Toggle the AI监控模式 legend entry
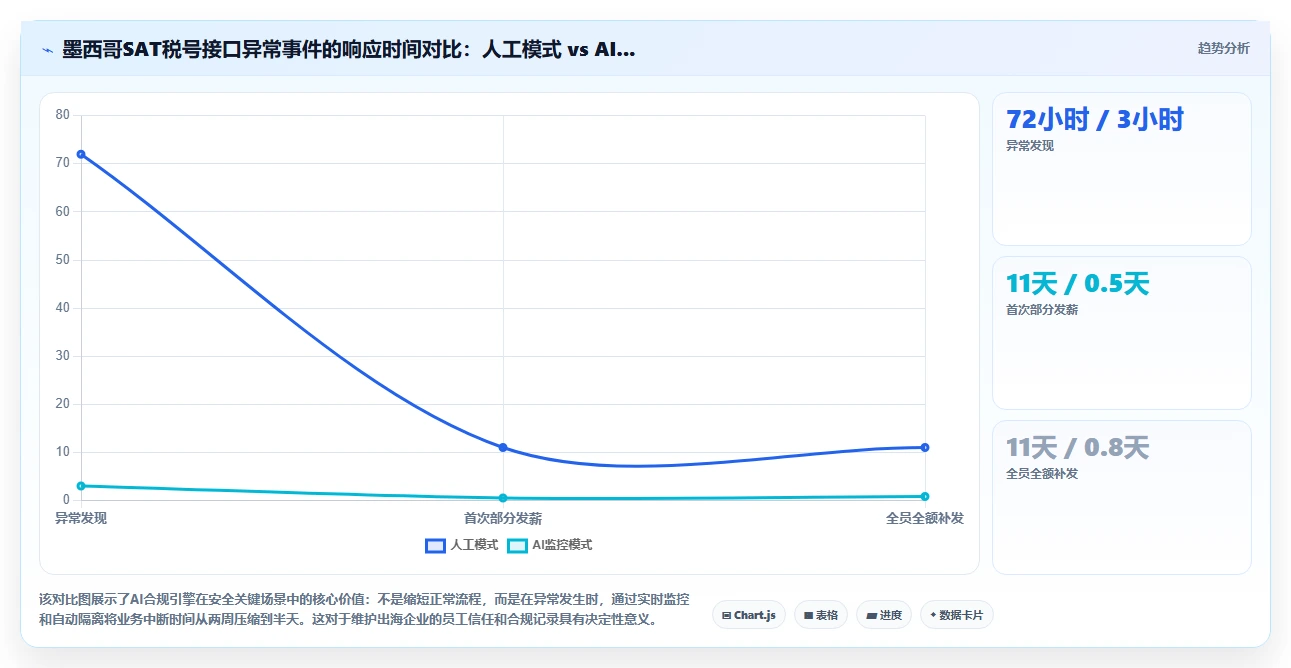This screenshot has height=668, width=1291. click(549, 545)
